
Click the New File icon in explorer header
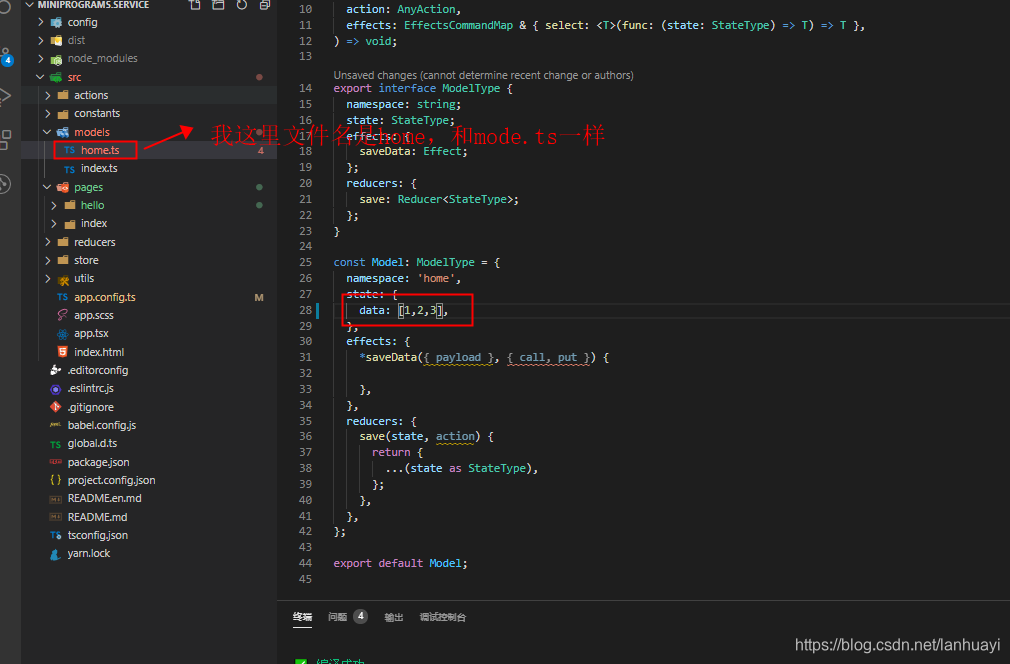coord(195,5)
